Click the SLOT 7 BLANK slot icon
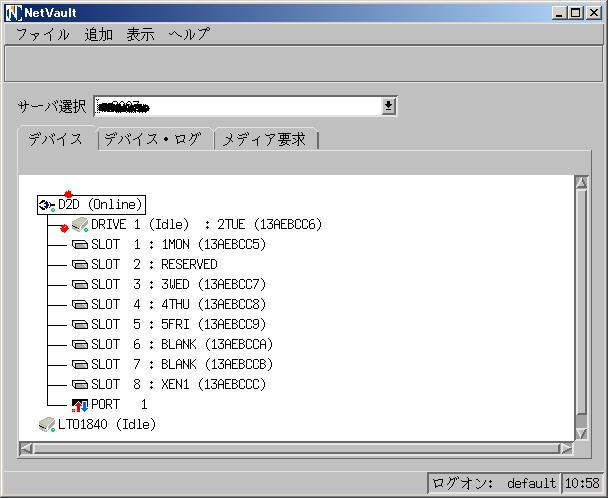This screenshot has width=608, height=498. pyautogui.click(x=80, y=365)
